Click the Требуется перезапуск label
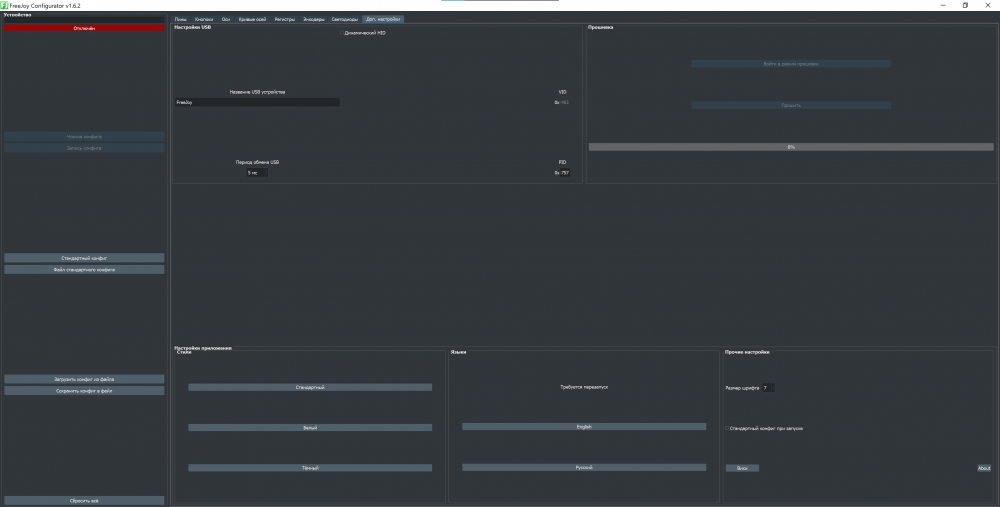 point(584,387)
